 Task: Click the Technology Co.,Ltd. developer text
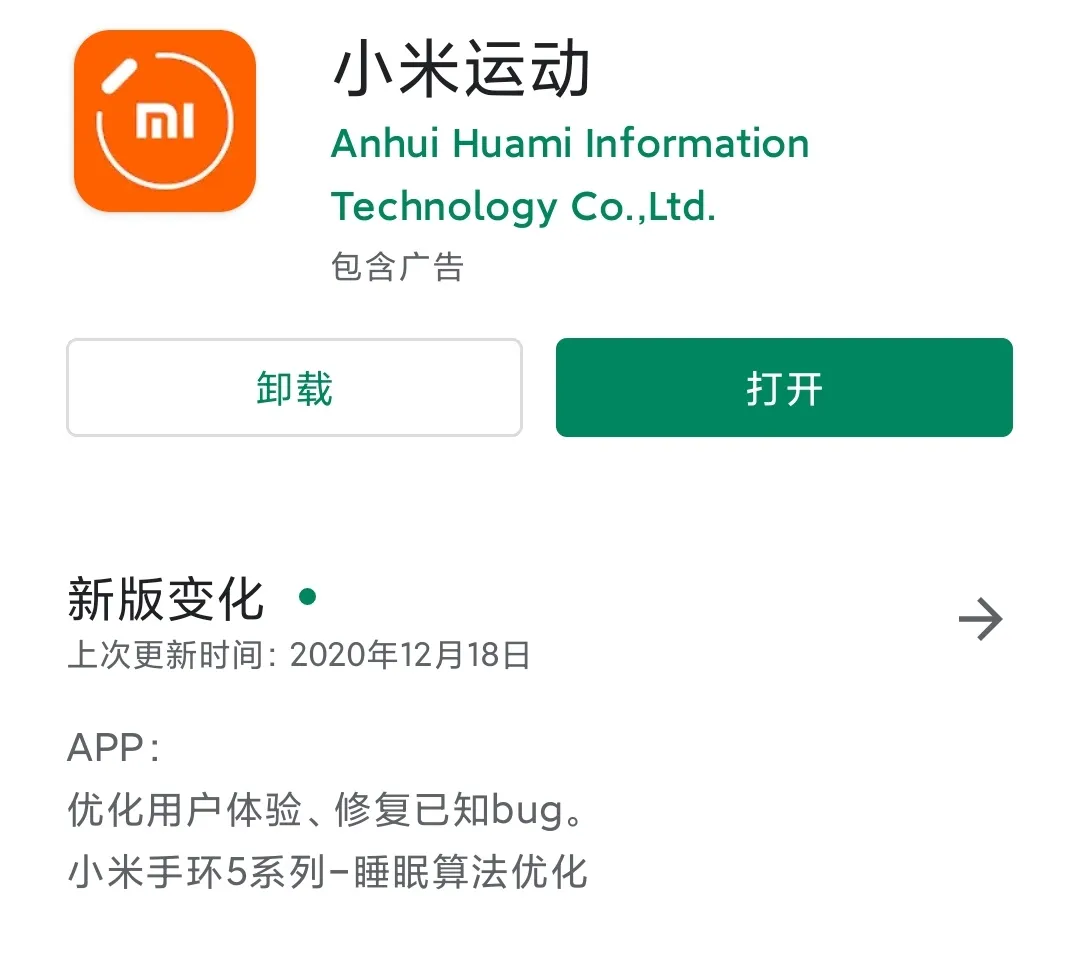point(523,207)
